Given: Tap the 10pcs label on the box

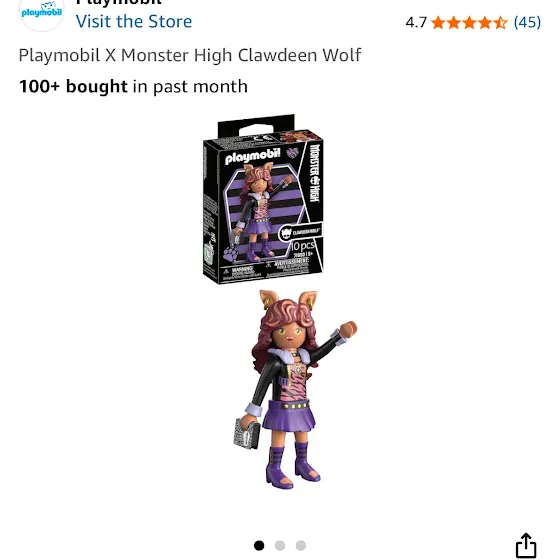Looking at the screenshot, I should (302, 246).
